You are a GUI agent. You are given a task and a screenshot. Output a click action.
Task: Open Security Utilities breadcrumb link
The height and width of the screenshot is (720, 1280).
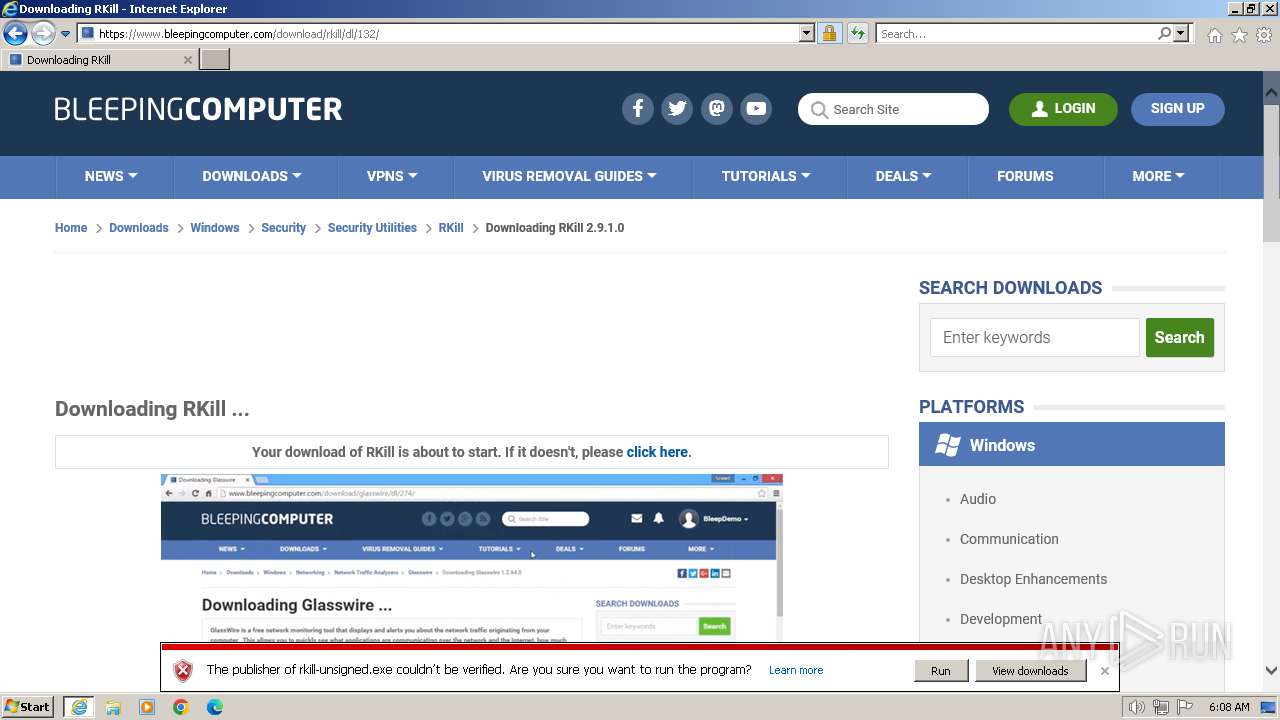[372, 228]
